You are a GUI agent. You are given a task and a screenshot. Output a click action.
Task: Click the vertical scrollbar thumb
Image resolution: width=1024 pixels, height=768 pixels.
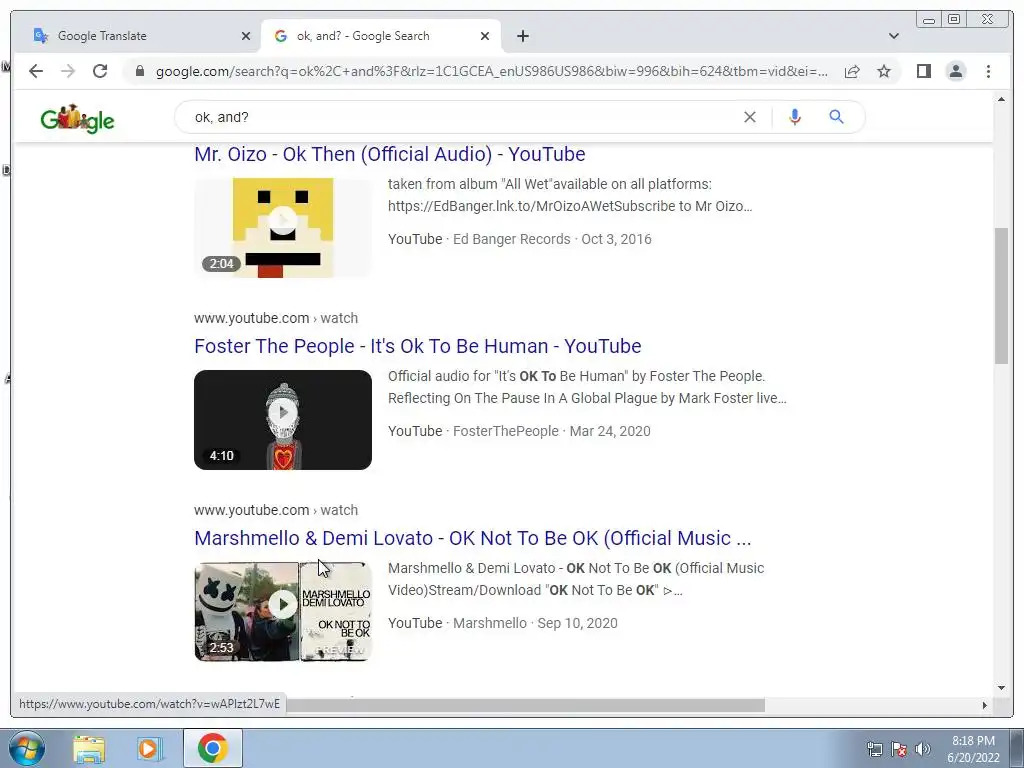tap(1001, 295)
